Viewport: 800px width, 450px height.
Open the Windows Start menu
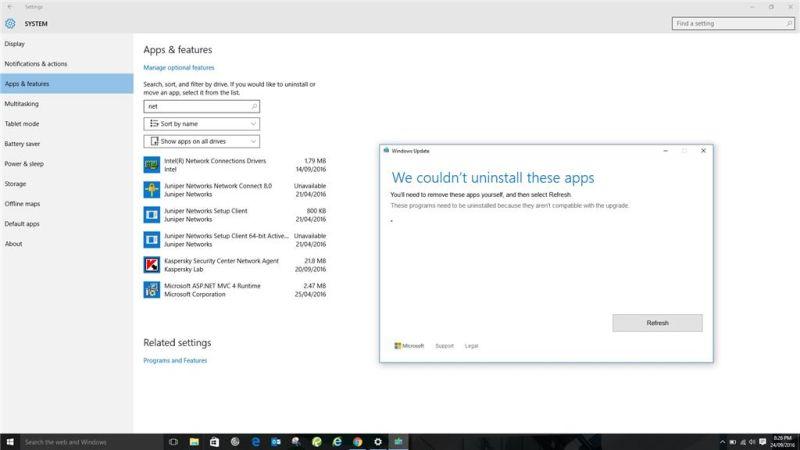10,442
